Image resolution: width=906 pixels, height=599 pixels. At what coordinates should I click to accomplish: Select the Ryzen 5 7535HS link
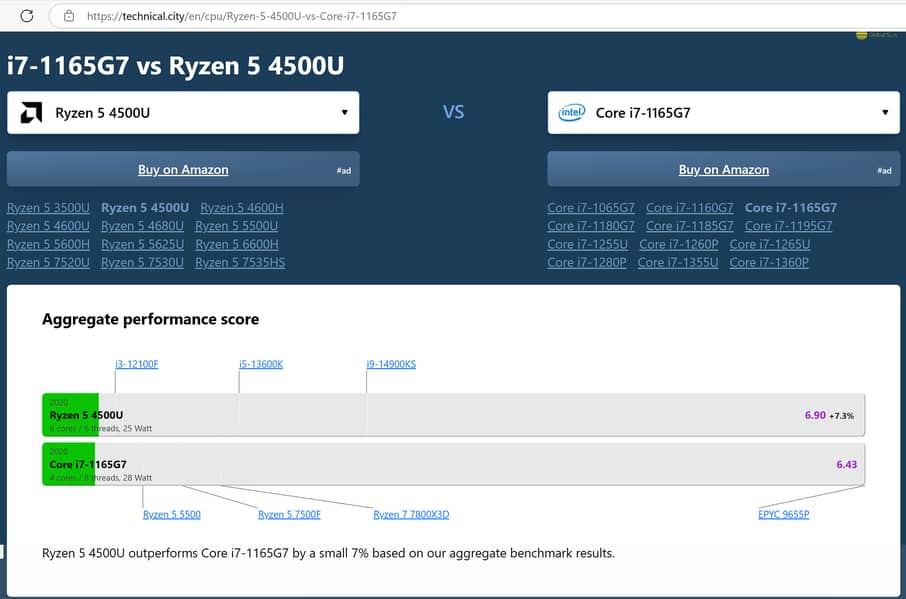point(240,262)
